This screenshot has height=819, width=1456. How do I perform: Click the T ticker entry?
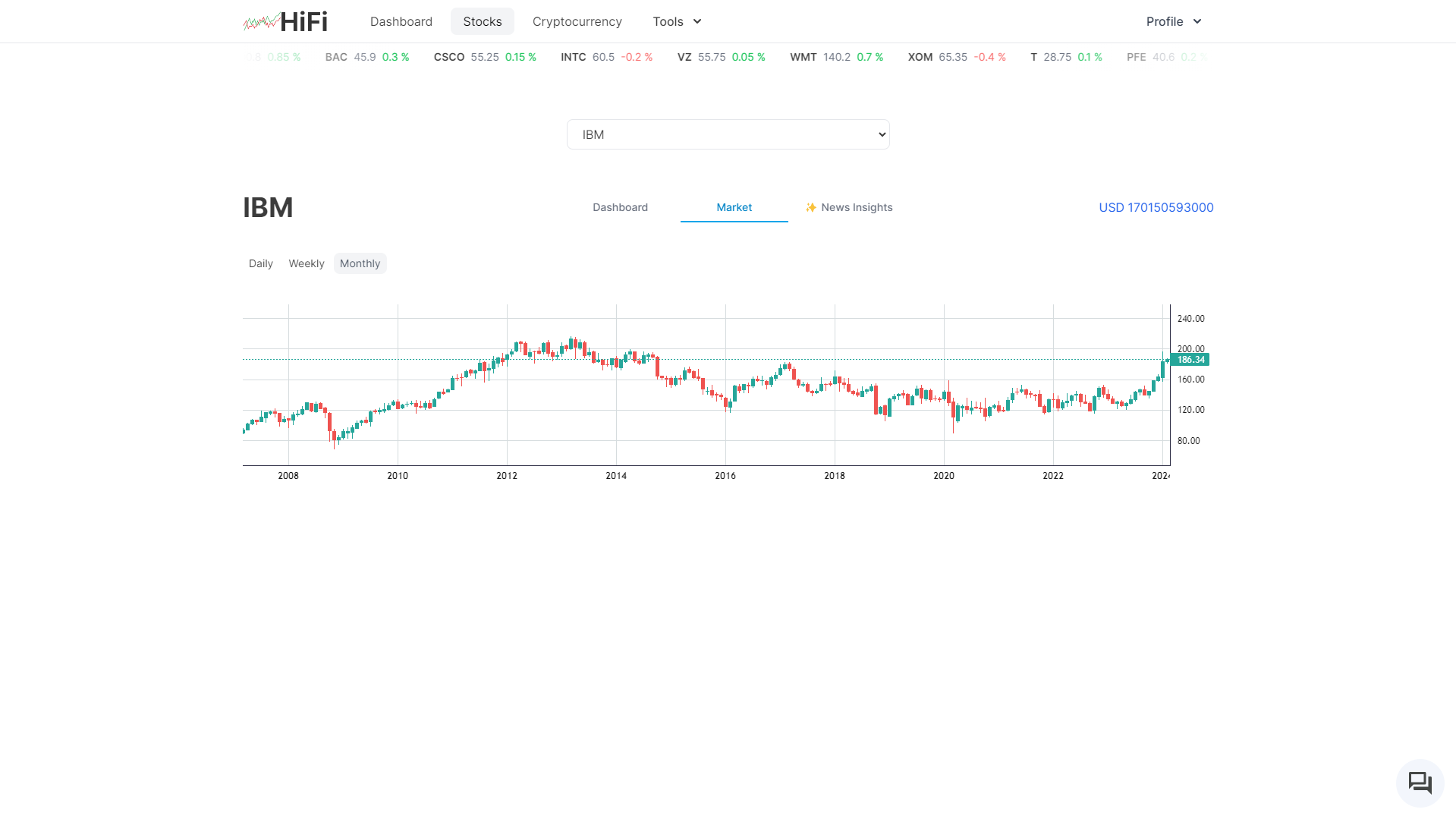tap(1067, 57)
